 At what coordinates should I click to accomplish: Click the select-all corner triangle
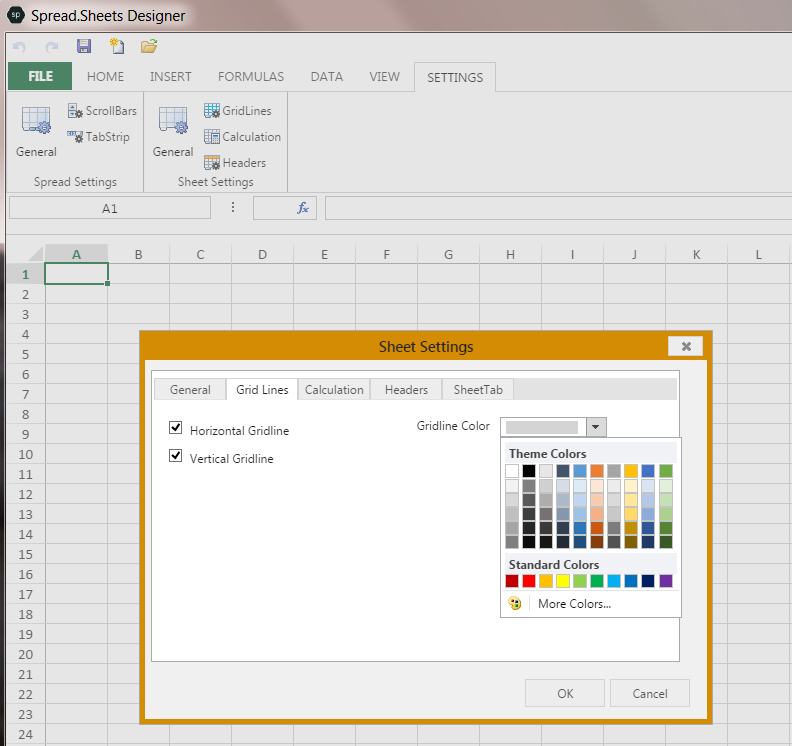[x=36, y=254]
